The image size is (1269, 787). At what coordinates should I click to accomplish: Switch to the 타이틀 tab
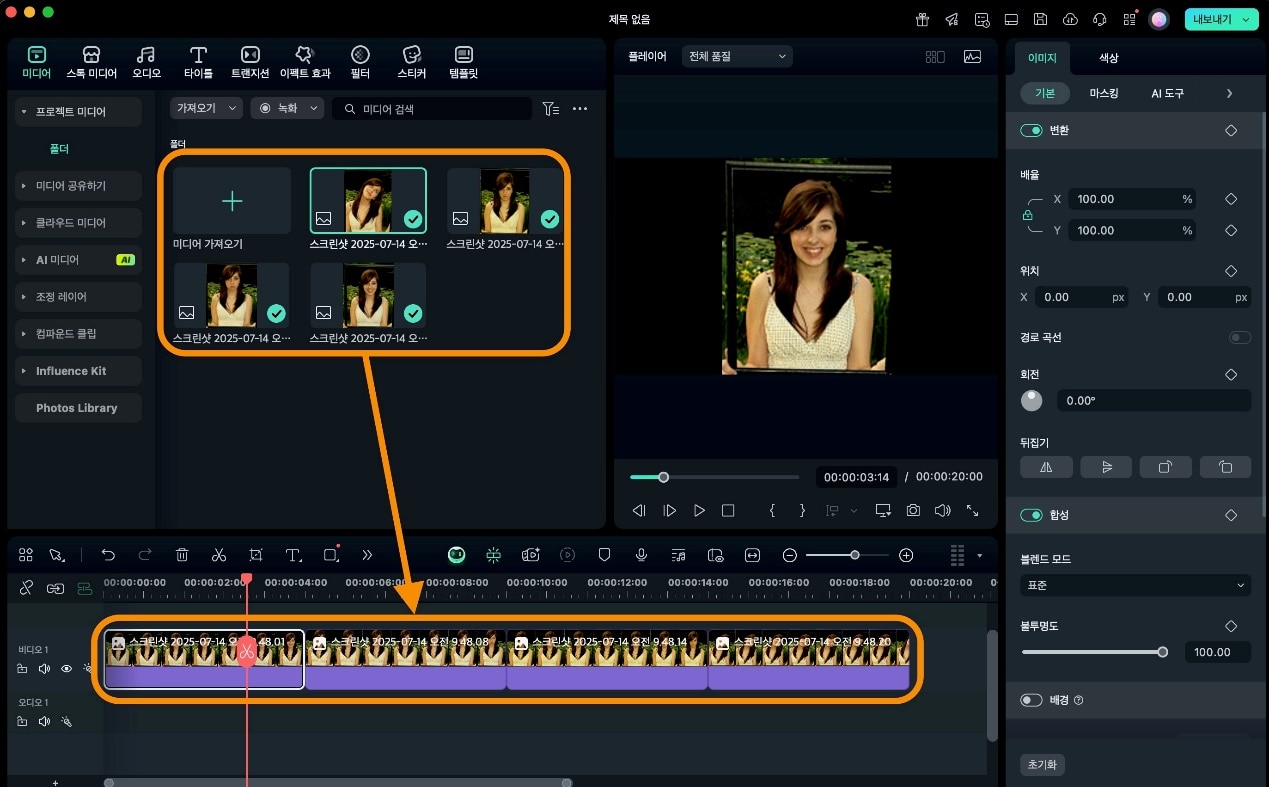click(198, 62)
